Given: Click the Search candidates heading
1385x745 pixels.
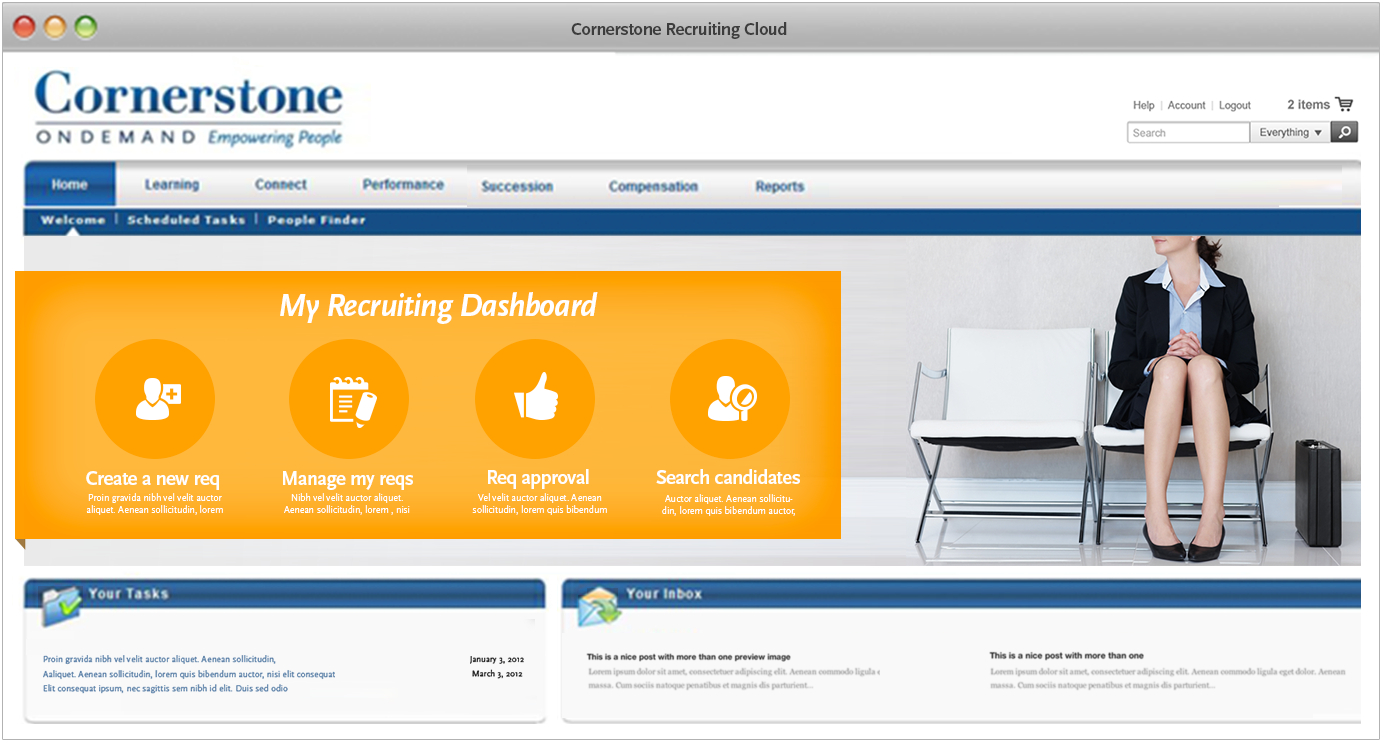Looking at the screenshot, I should [x=728, y=478].
